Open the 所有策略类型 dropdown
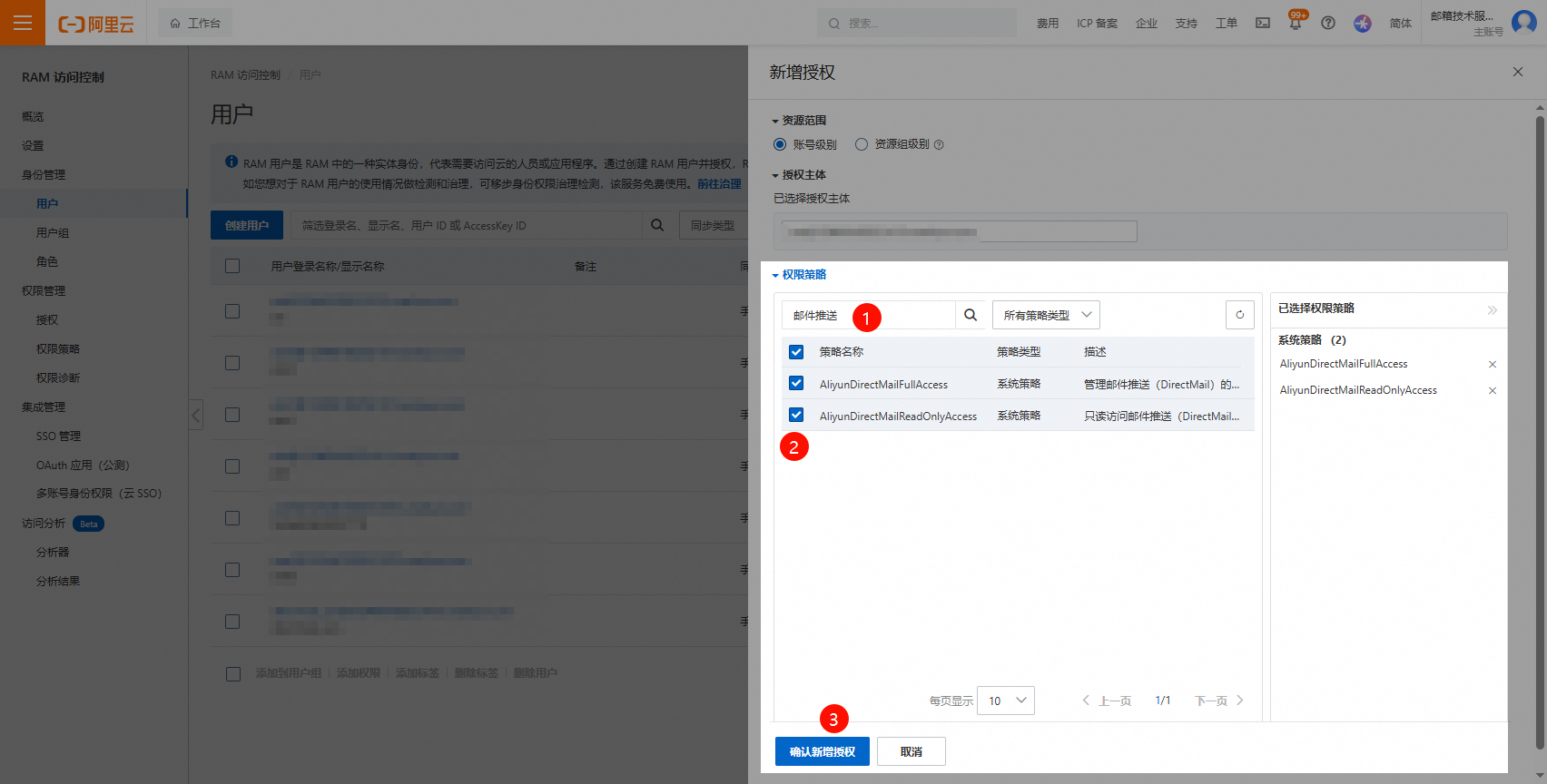Screen dimensions: 1547x784 (x=1046, y=315)
